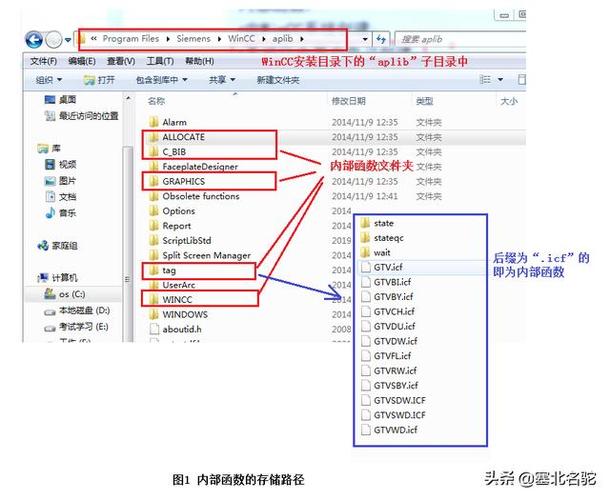Sort by 大小 column header

(509, 101)
